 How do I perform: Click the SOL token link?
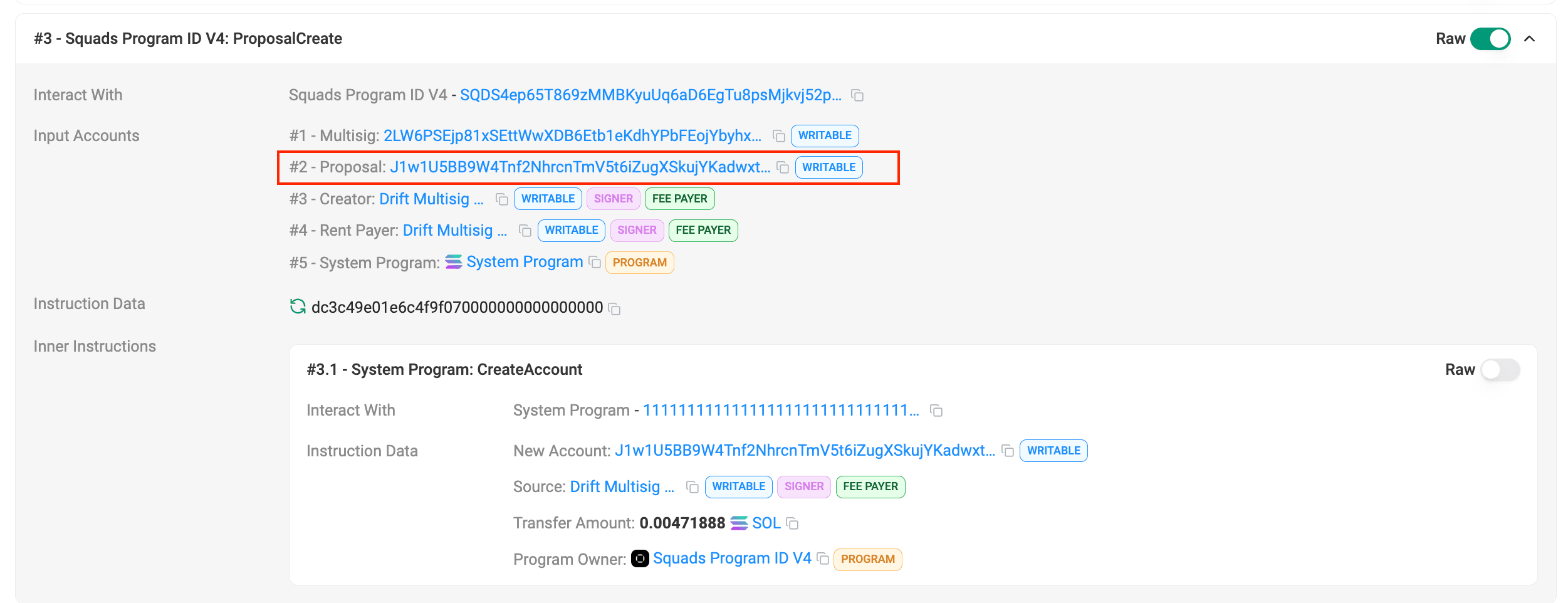coord(766,523)
